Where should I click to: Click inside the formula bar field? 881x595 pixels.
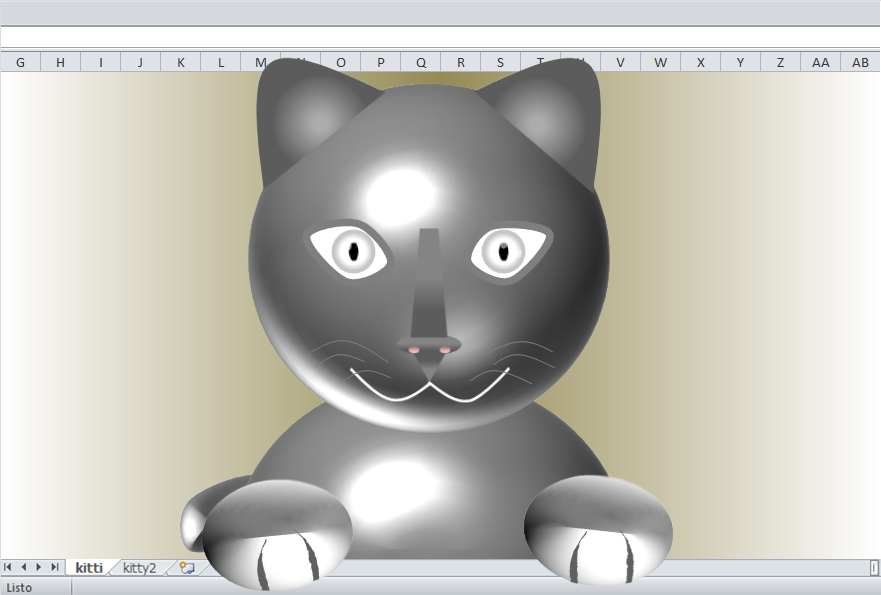click(440, 37)
